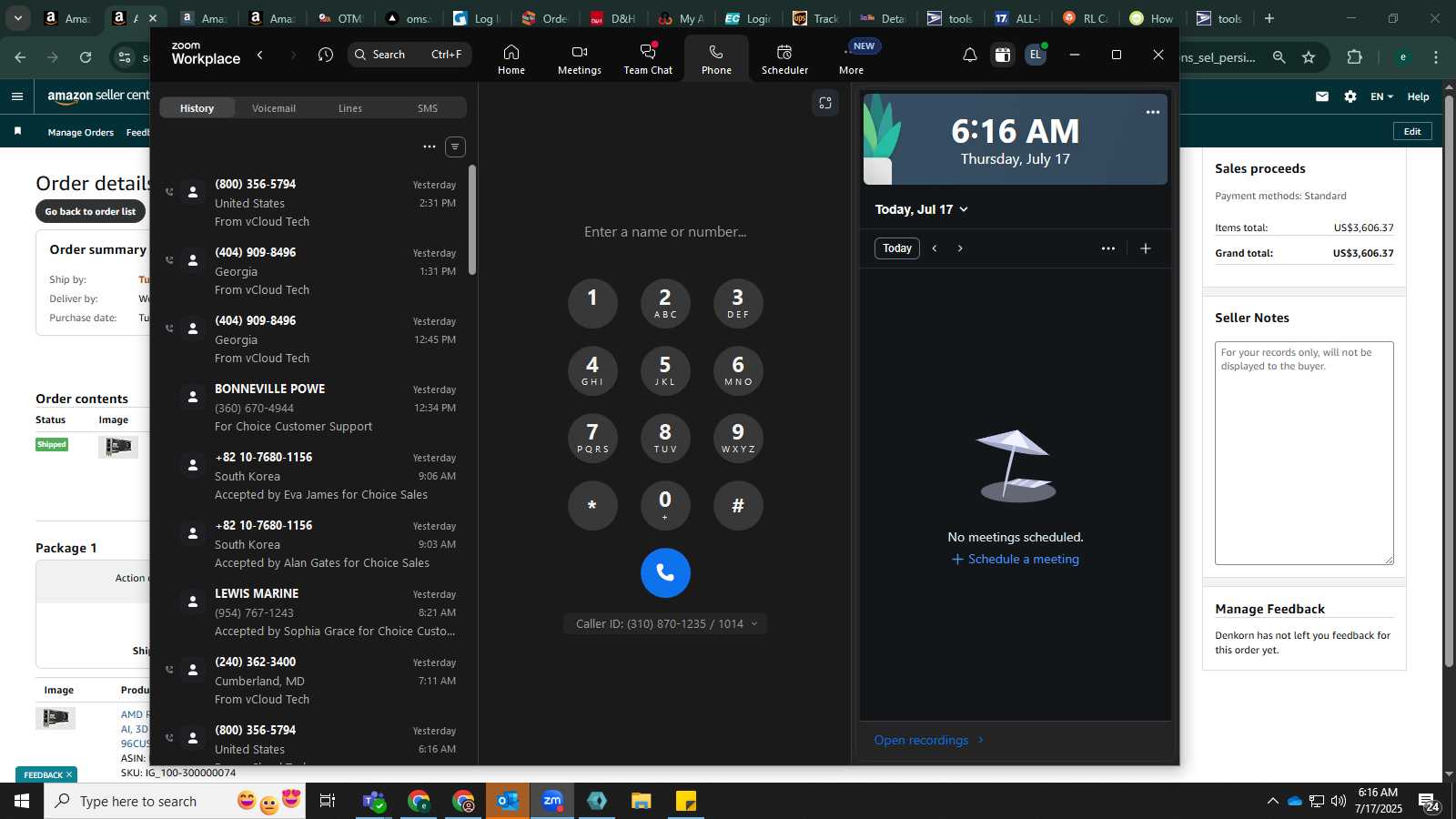Screen dimensions: 1456x819
Task: Click the Seller Notes text area
Action: point(1304,453)
